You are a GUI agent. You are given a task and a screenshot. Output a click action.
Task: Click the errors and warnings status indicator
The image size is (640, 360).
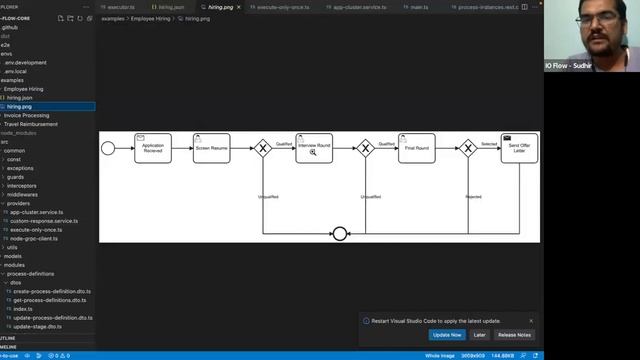59,356
